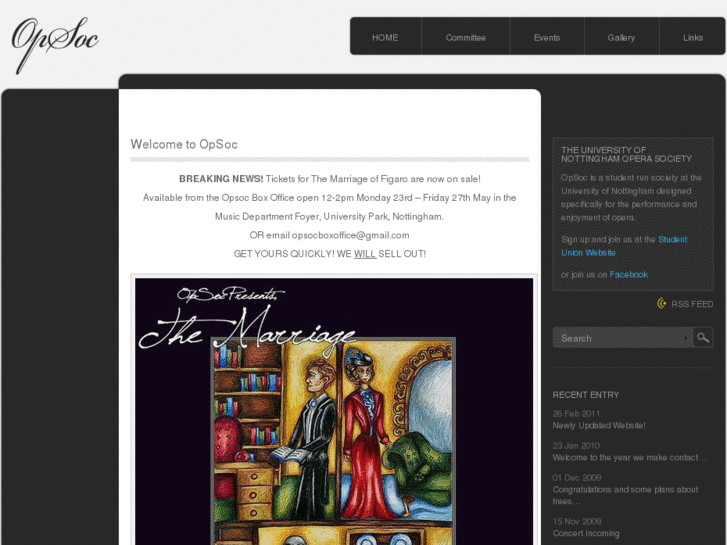Open the Committee menu item
The height and width of the screenshot is (545, 727).
tap(466, 38)
